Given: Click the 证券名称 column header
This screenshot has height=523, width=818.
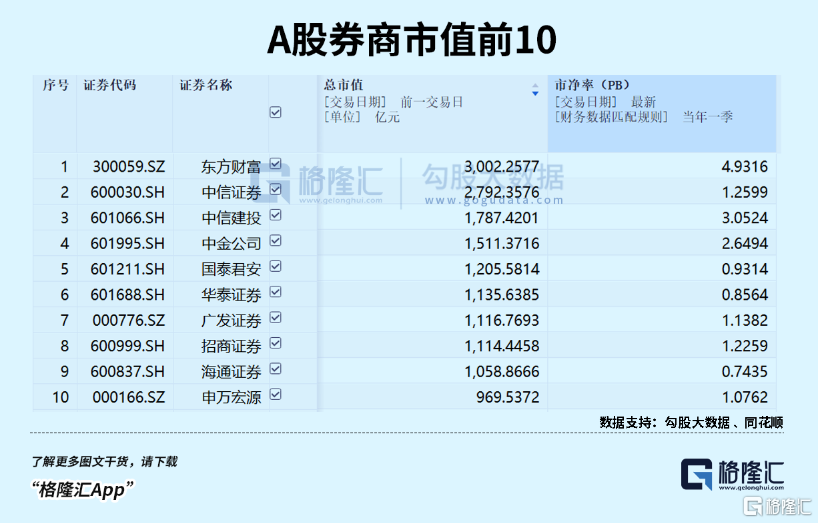Looking at the screenshot, I should tap(221, 114).
